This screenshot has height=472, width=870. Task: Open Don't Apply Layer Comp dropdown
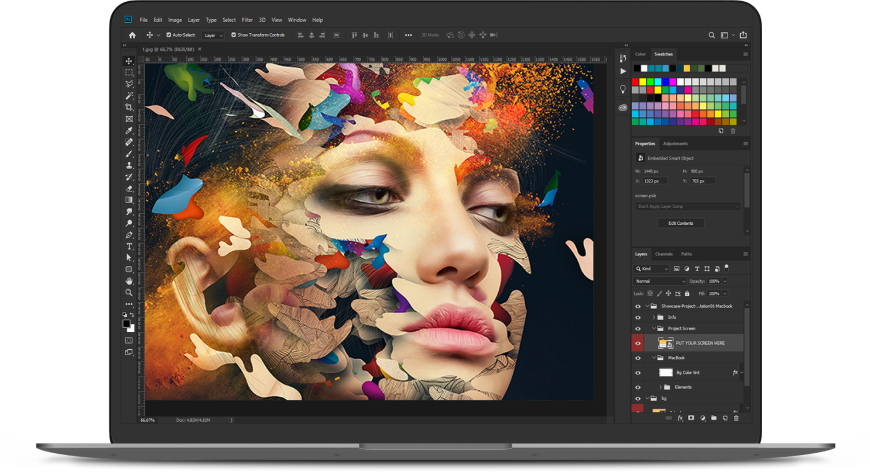tap(687, 206)
